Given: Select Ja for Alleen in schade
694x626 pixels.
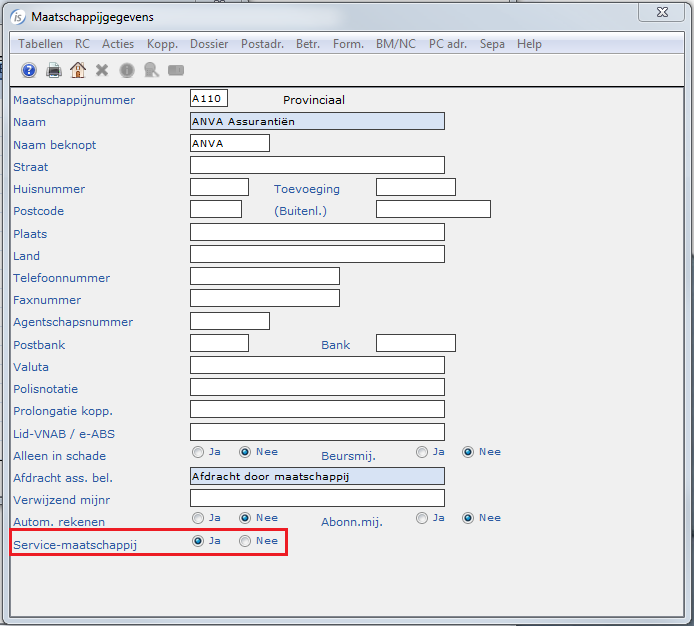Looking at the screenshot, I should 198,452.
